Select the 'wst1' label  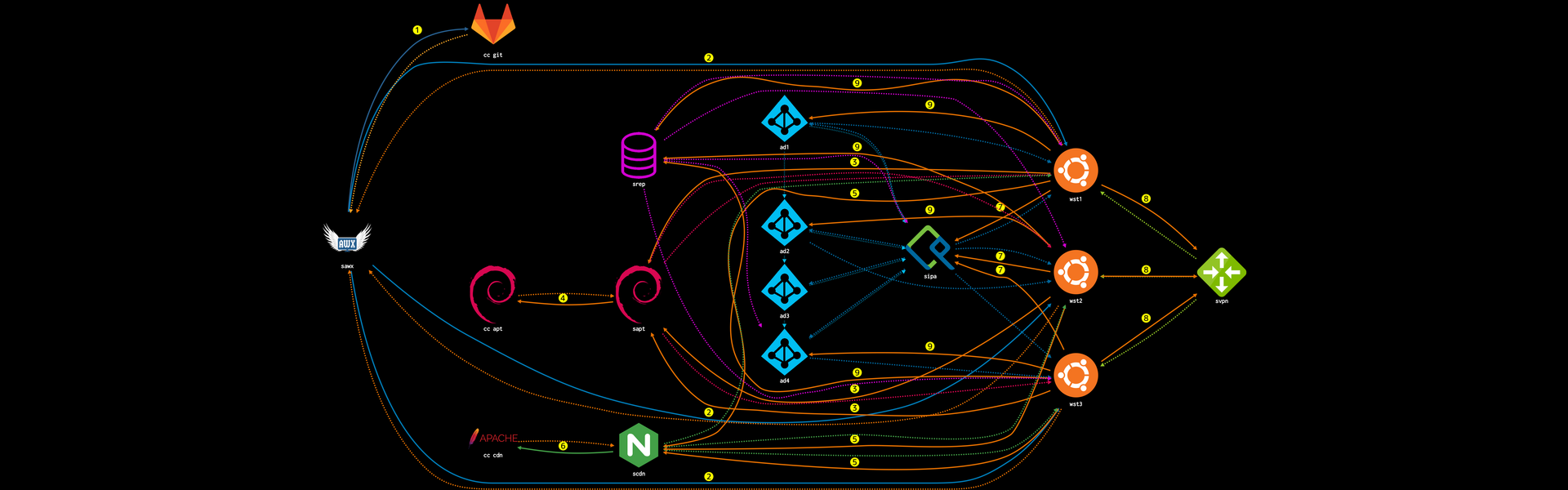[1076, 199]
